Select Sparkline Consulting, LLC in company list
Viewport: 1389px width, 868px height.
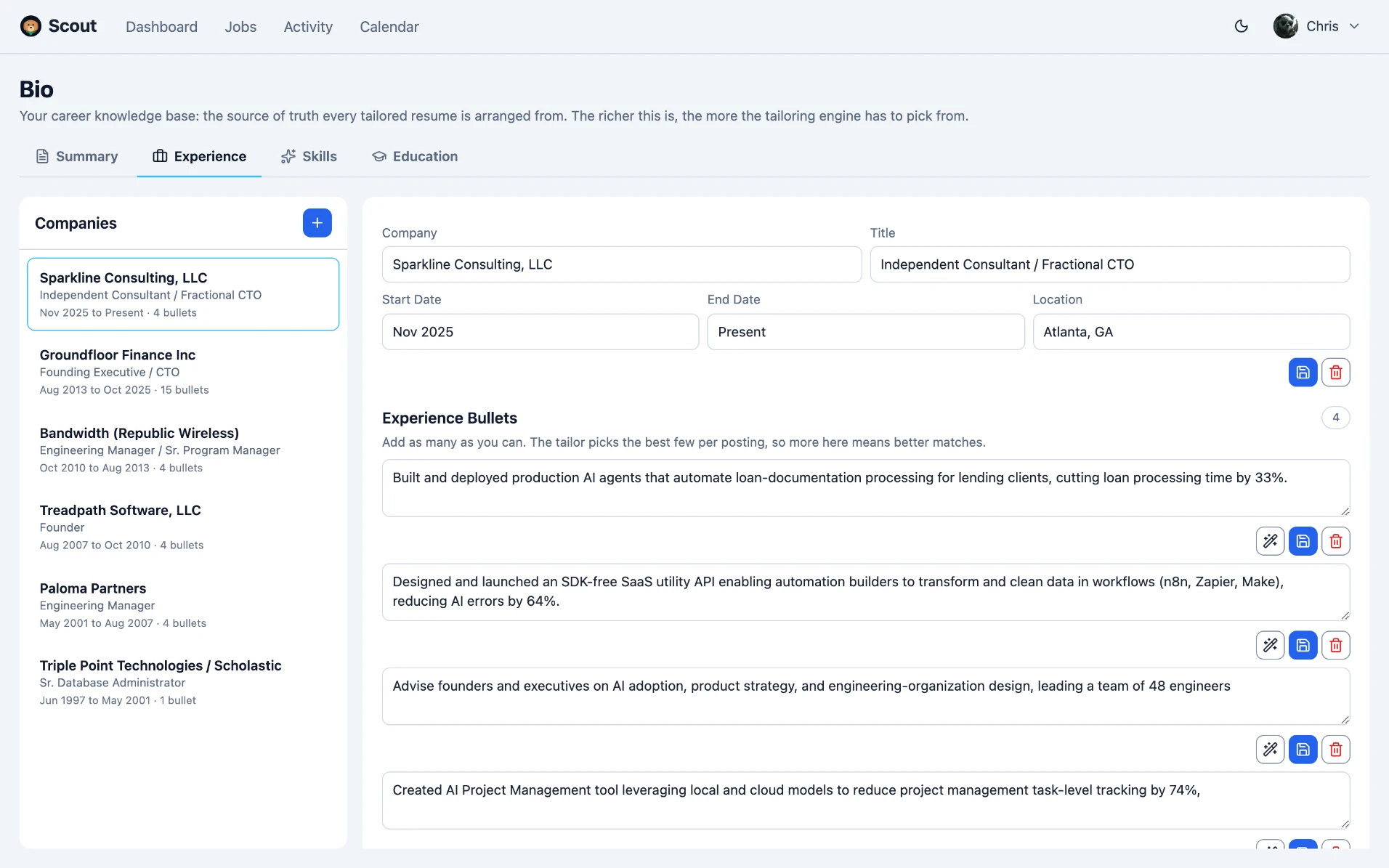click(x=183, y=294)
